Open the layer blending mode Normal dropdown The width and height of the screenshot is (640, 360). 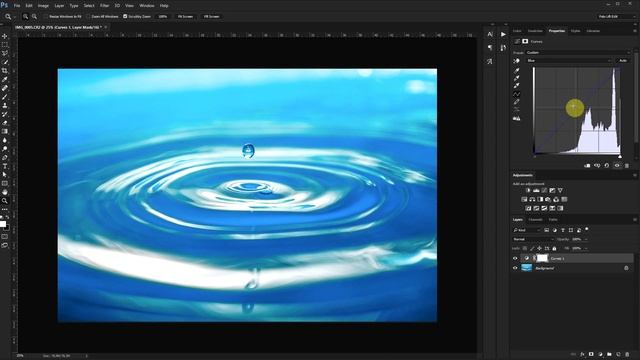point(532,239)
